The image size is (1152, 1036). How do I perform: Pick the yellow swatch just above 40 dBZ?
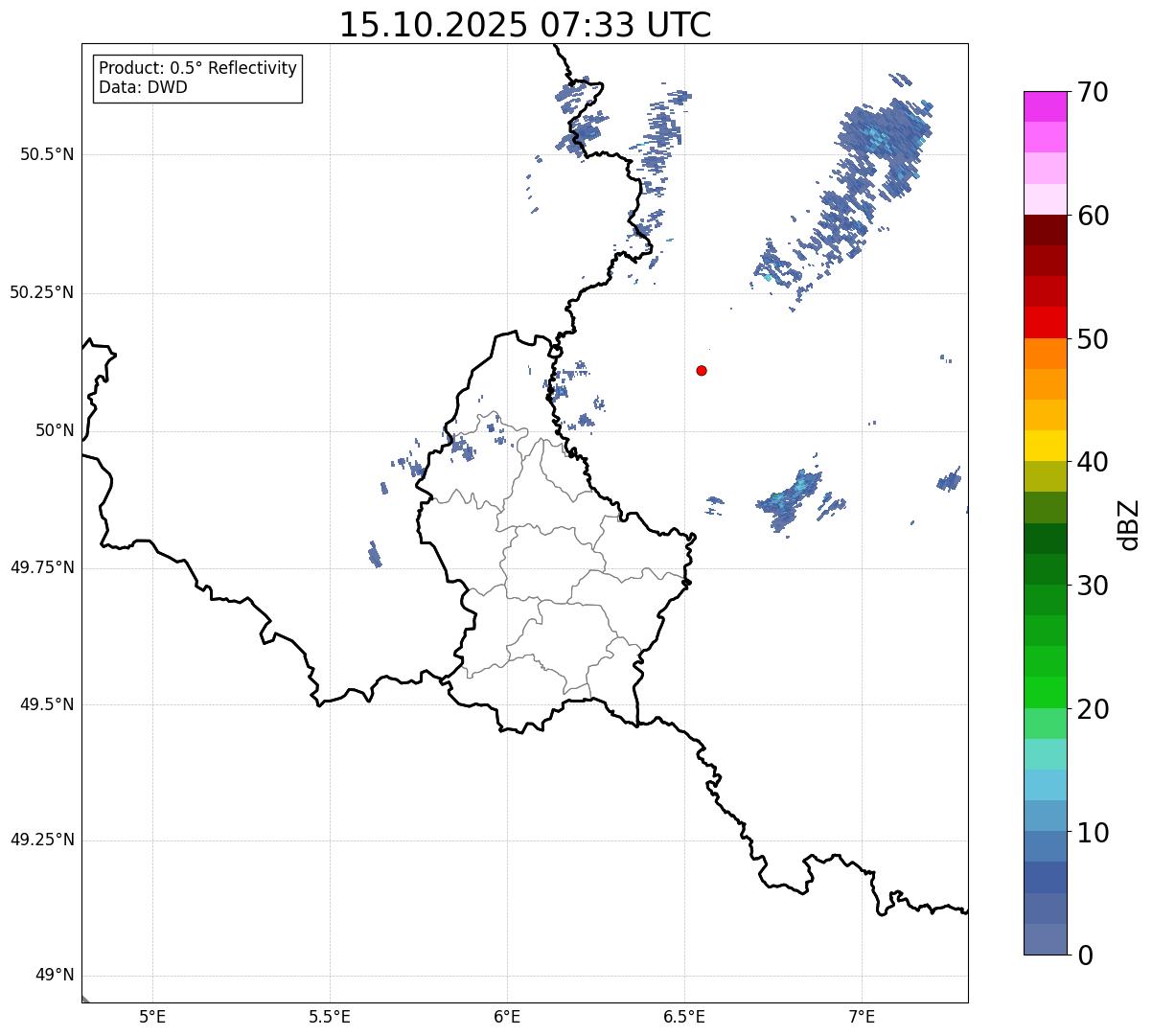click(1046, 447)
